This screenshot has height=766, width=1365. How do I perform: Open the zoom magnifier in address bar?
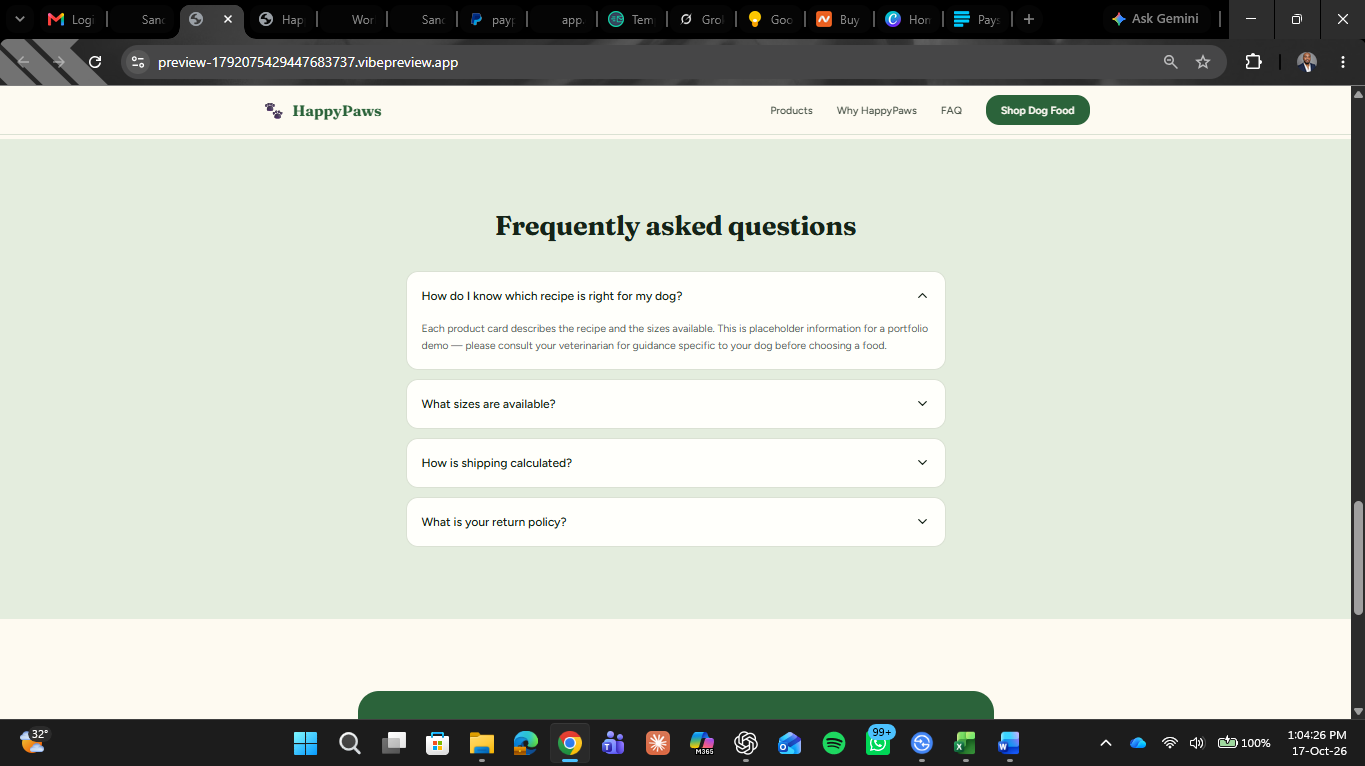coord(1171,62)
